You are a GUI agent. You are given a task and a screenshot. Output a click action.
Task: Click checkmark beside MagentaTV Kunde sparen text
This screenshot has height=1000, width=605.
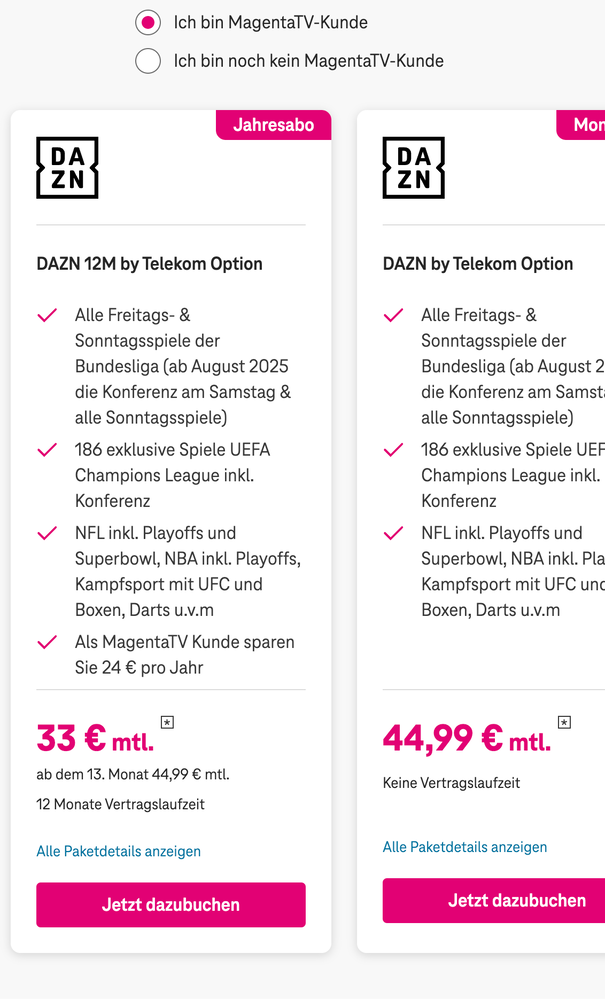coord(47,642)
